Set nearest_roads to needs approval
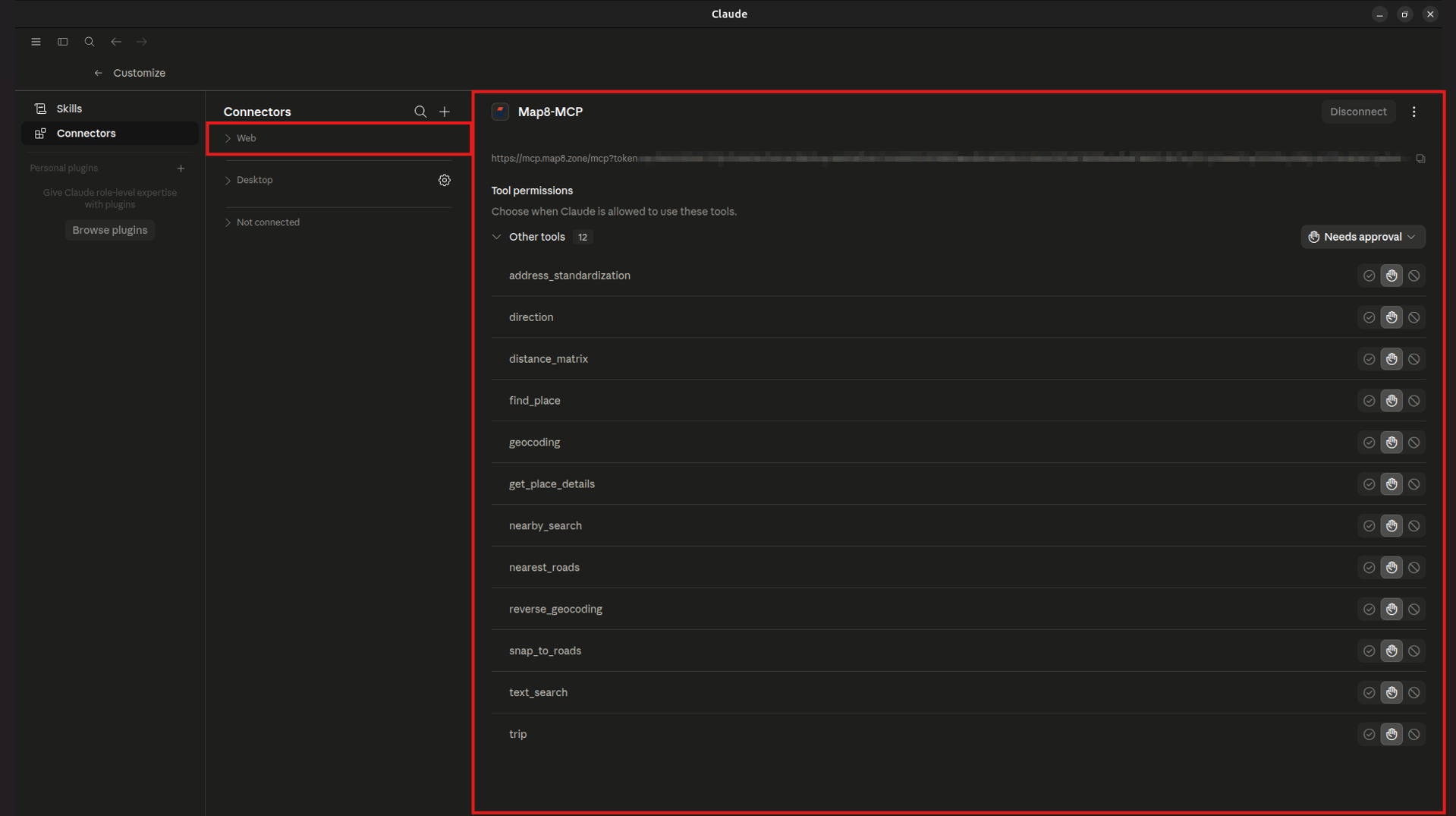The width and height of the screenshot is (1456, 816). coord(1392,568)
